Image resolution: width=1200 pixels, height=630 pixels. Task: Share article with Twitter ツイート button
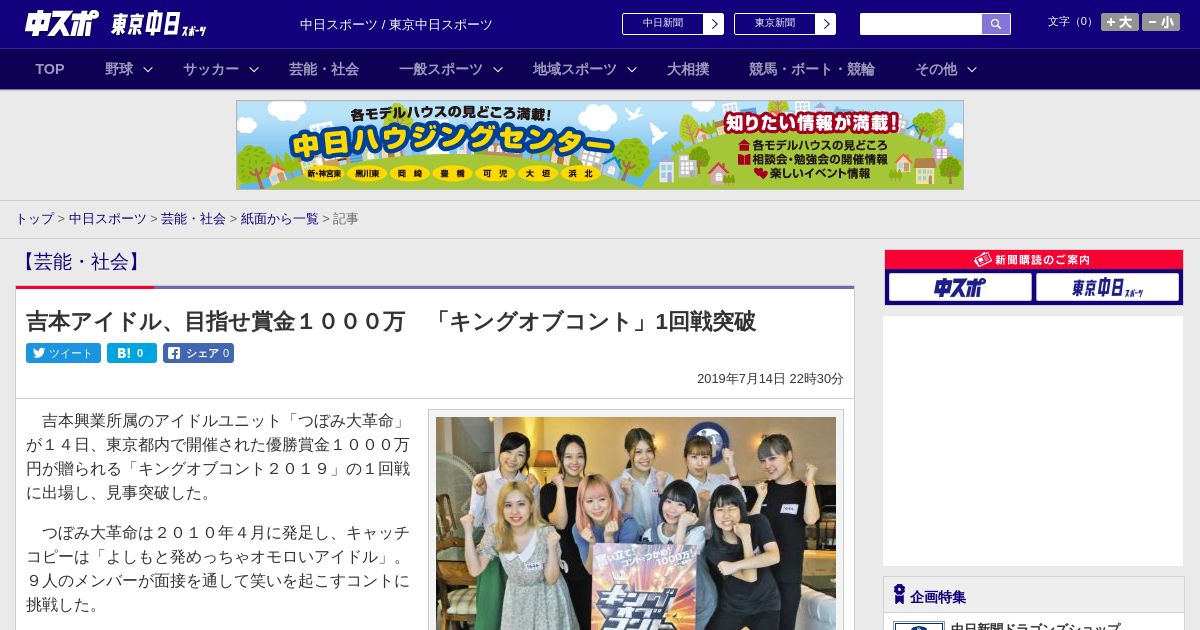point(63,353)
